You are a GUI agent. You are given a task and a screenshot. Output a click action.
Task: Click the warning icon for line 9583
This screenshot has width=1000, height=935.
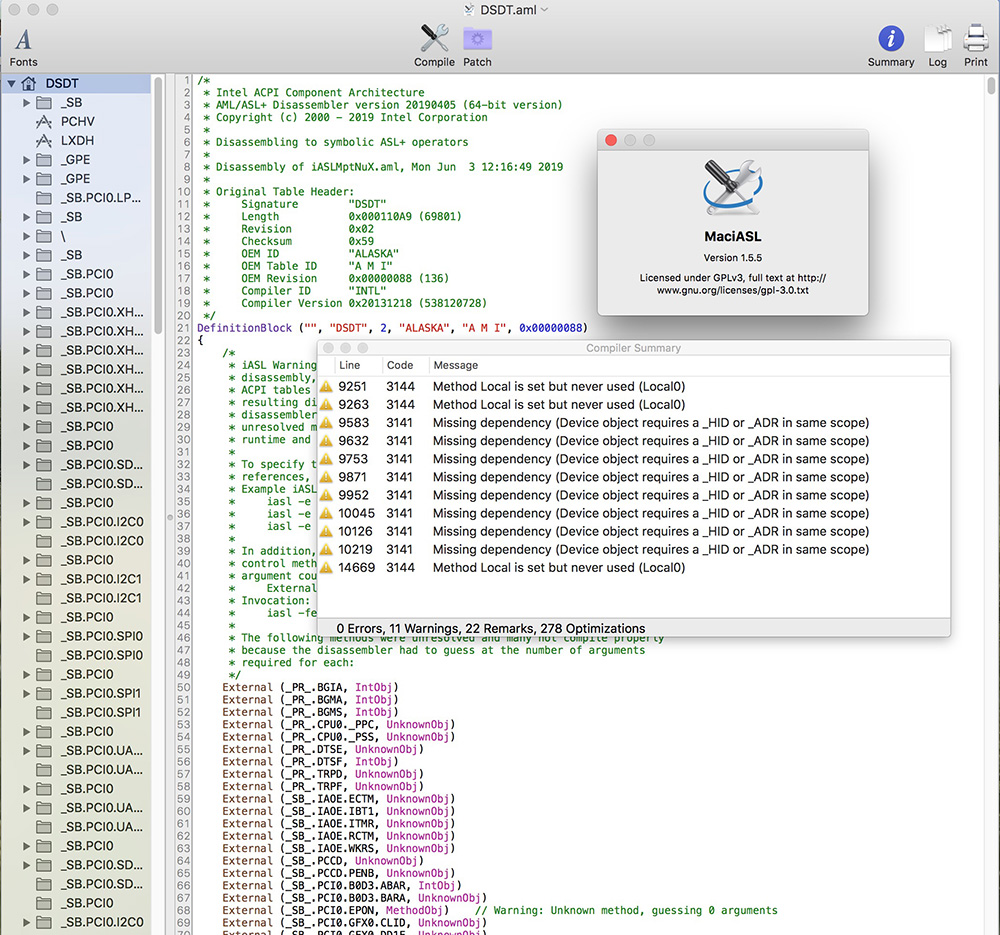327,423
